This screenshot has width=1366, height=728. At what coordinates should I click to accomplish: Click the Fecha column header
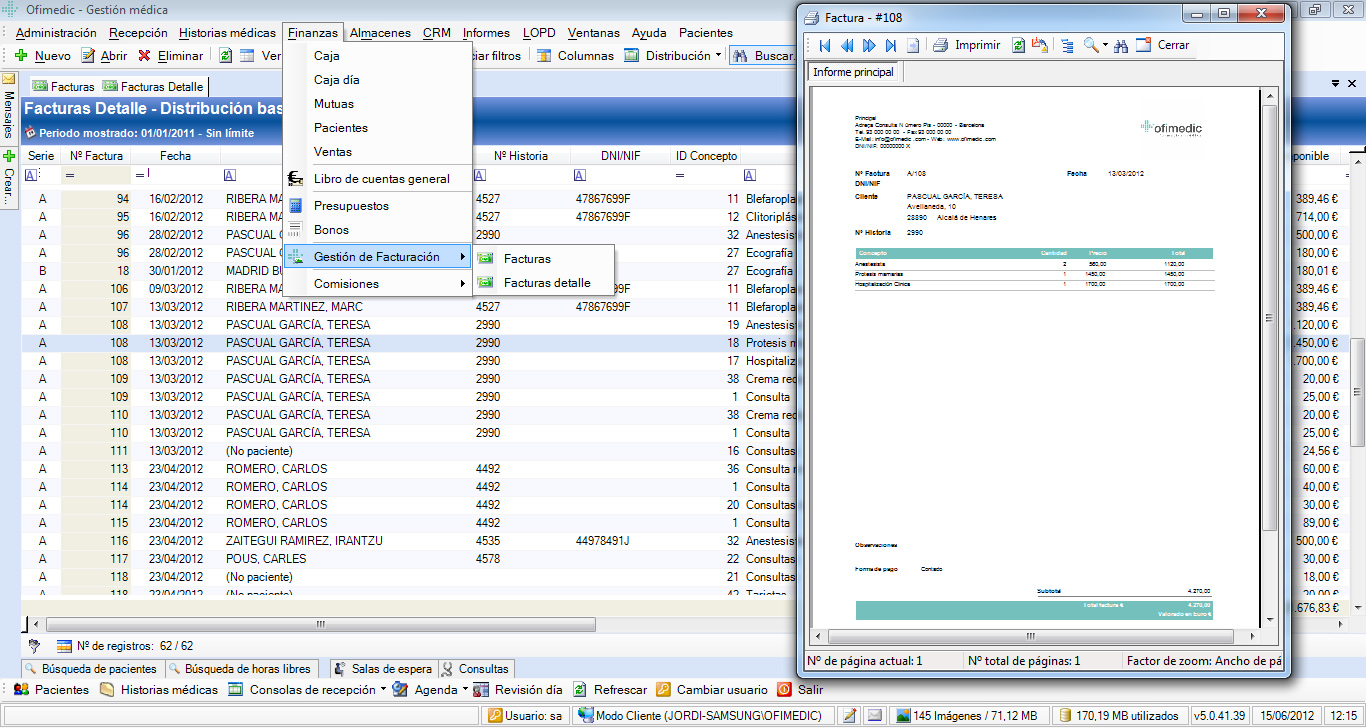[176, 156]
